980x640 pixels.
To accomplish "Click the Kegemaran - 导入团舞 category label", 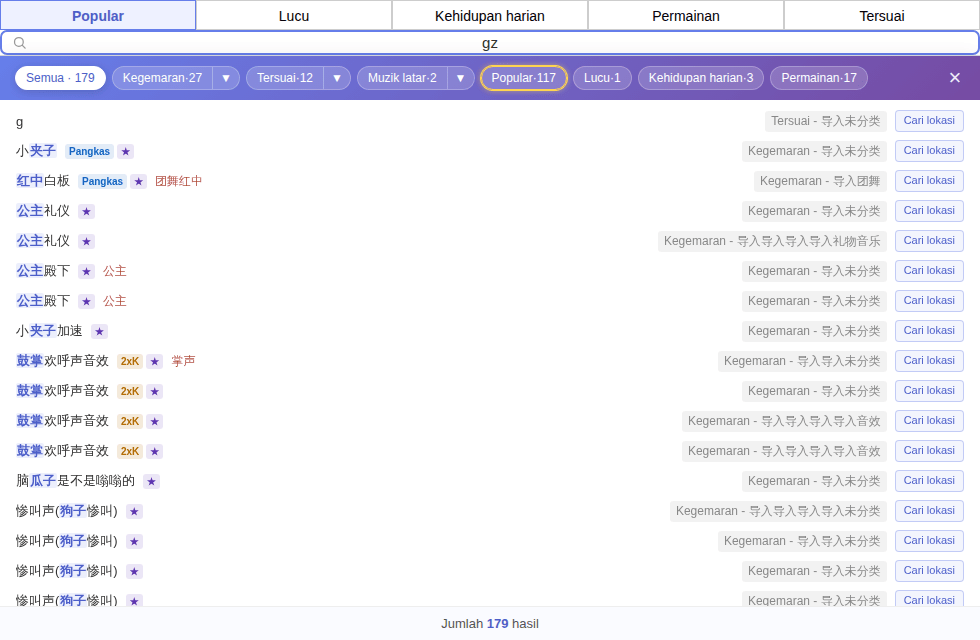I will point(820,181).
